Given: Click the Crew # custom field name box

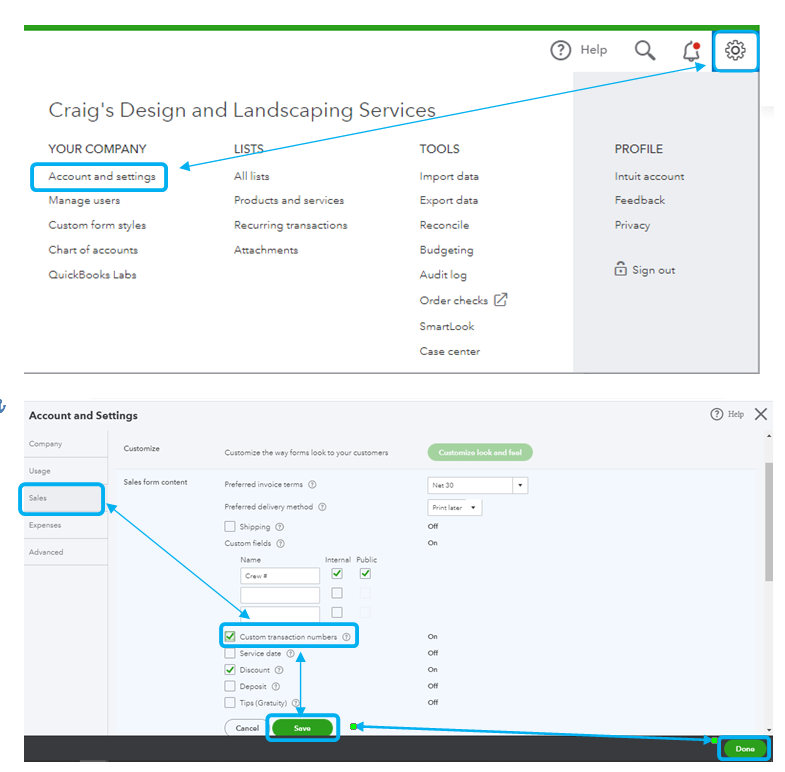Looking at the screenshot, I should pos(280,576).
